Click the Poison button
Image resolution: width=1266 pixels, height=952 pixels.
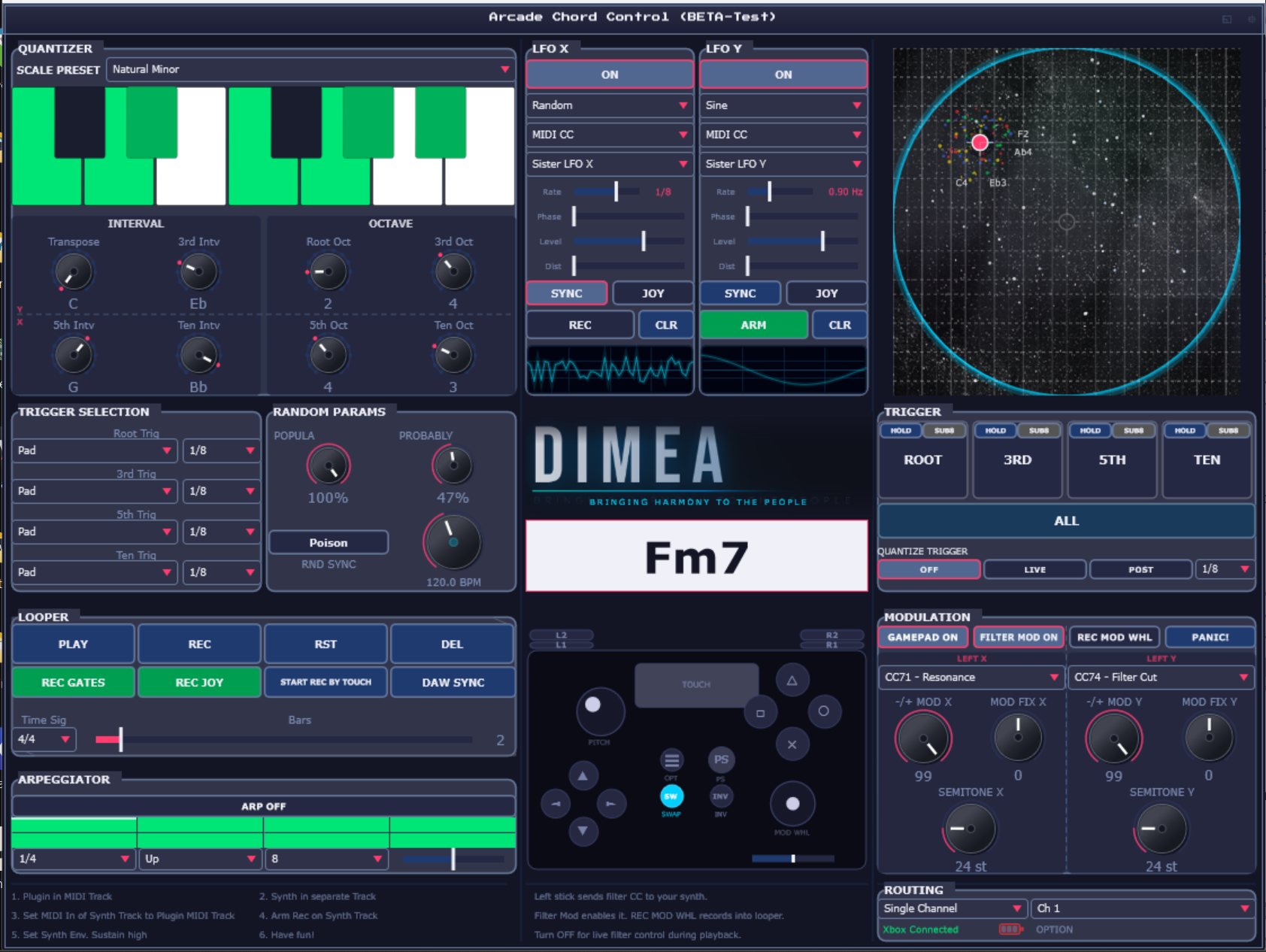coord(329,542)
